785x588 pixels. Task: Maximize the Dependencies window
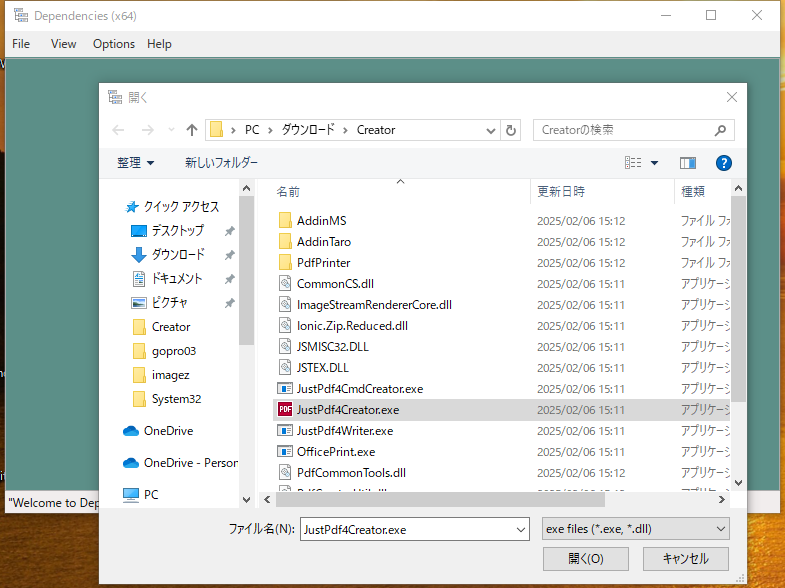pyautogui.click(x=711, y=16)
